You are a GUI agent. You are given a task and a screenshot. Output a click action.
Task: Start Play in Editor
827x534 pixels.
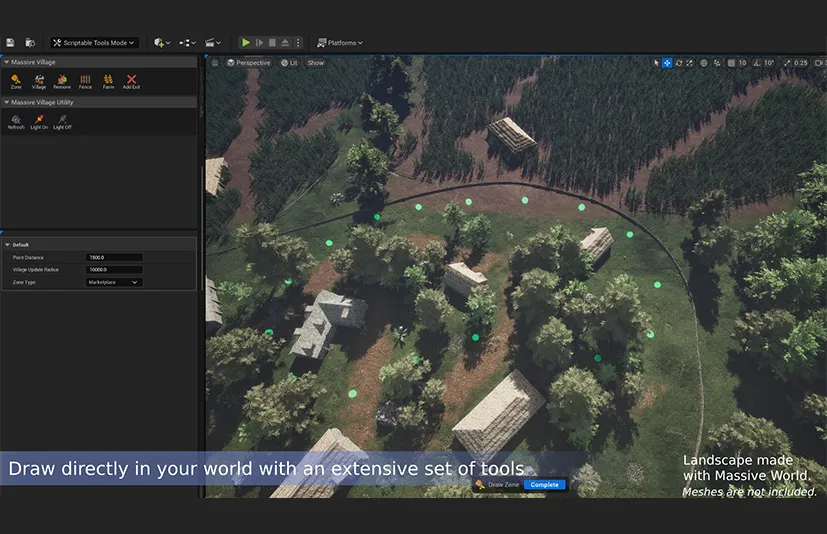click(246, 43)
